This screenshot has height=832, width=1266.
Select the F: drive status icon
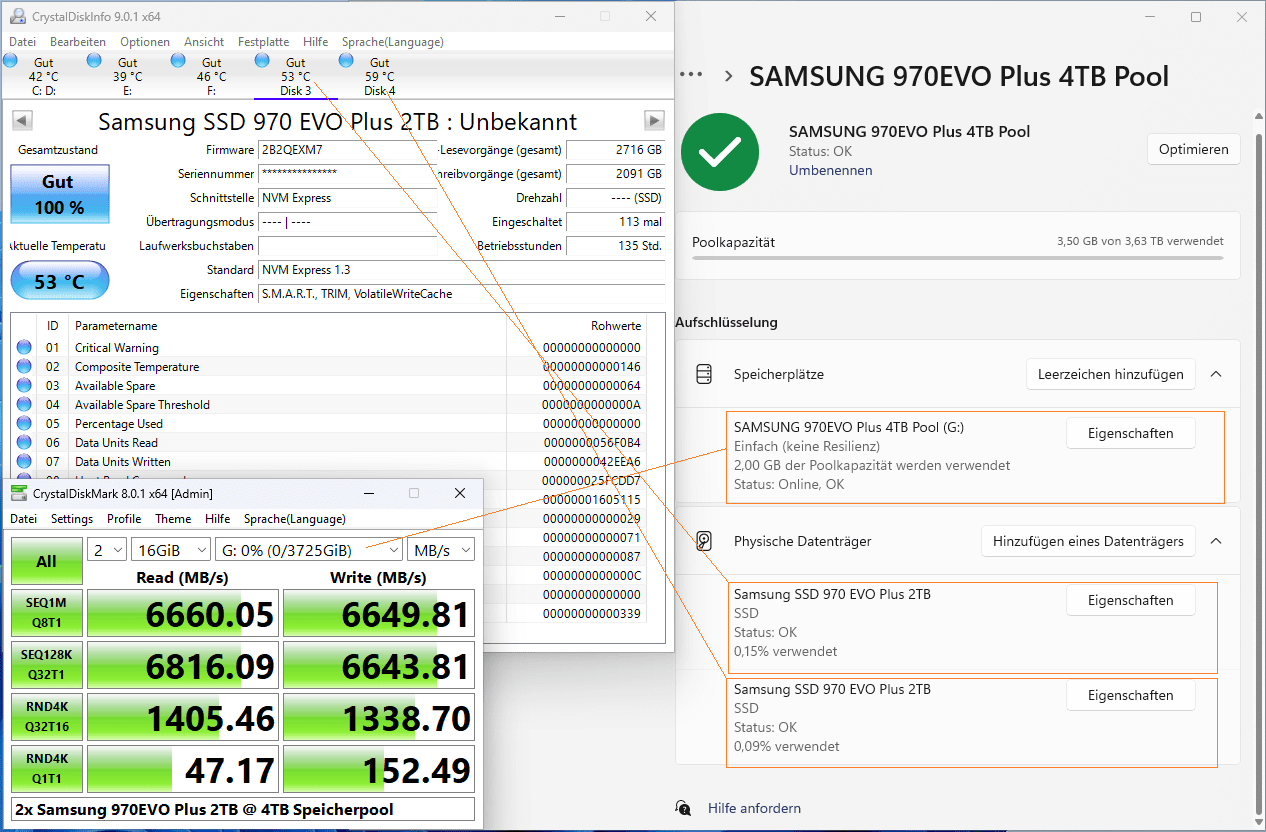point(178,60)
